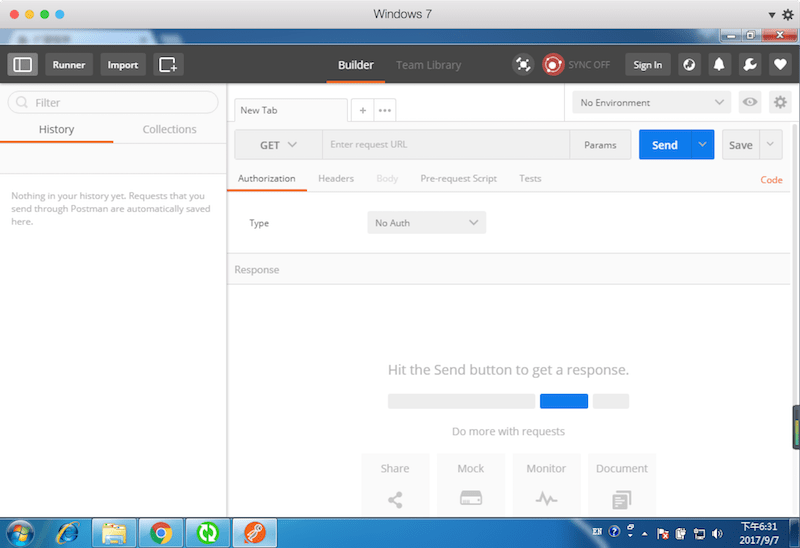The height and width of the screenshot is (548, 800).
Task: Open the browser globe icon in the header
Action: click(689, 65)
